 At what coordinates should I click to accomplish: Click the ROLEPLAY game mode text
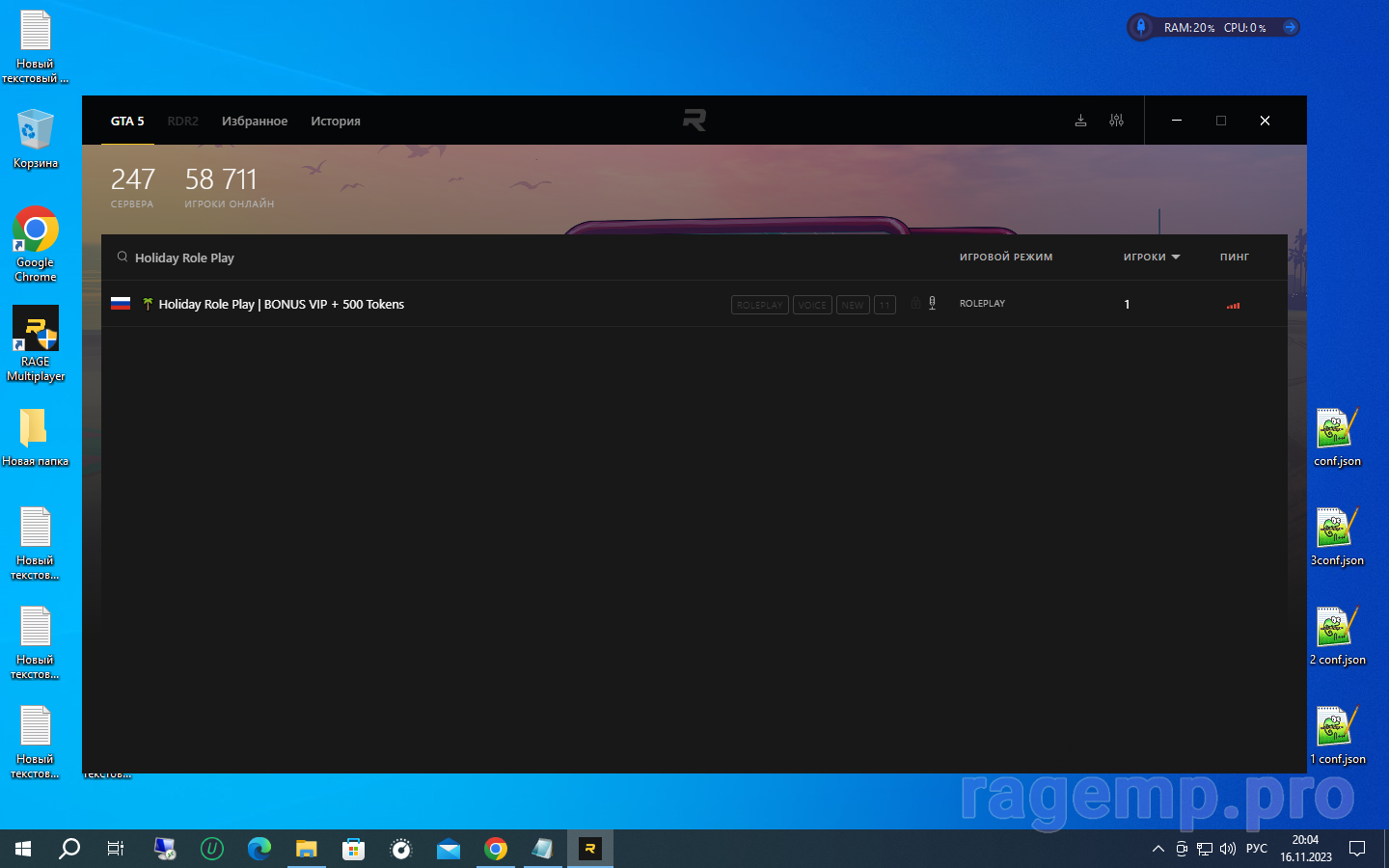982,303
